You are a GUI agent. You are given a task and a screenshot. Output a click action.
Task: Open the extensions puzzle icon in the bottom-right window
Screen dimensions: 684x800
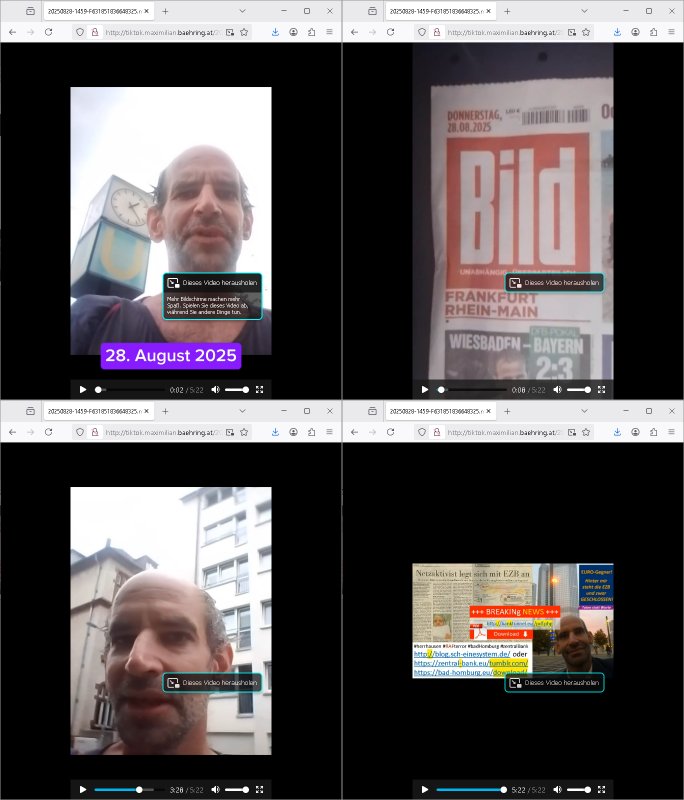tap(653, 432)
